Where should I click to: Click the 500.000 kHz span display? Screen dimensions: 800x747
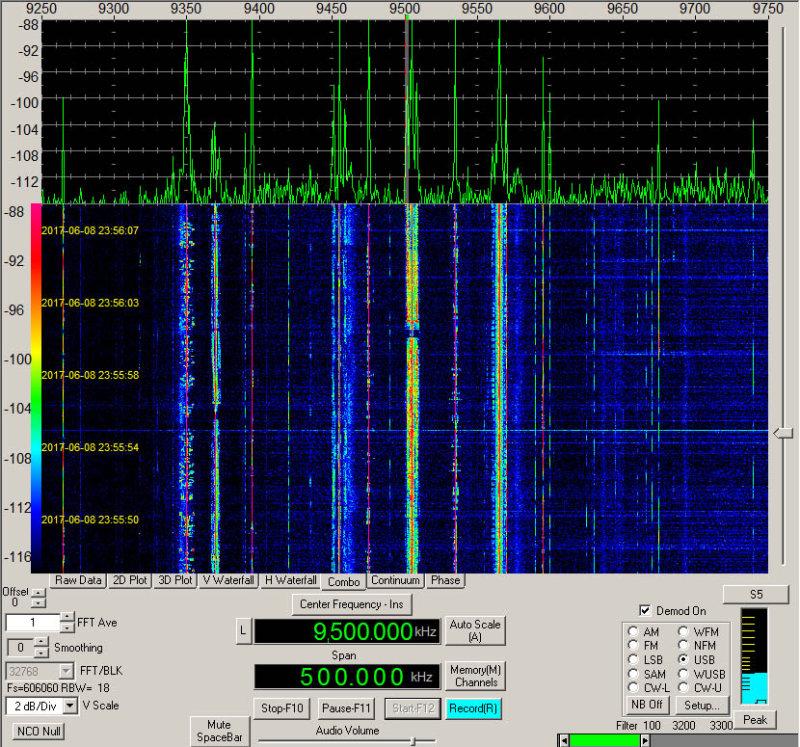coord(347,677)
